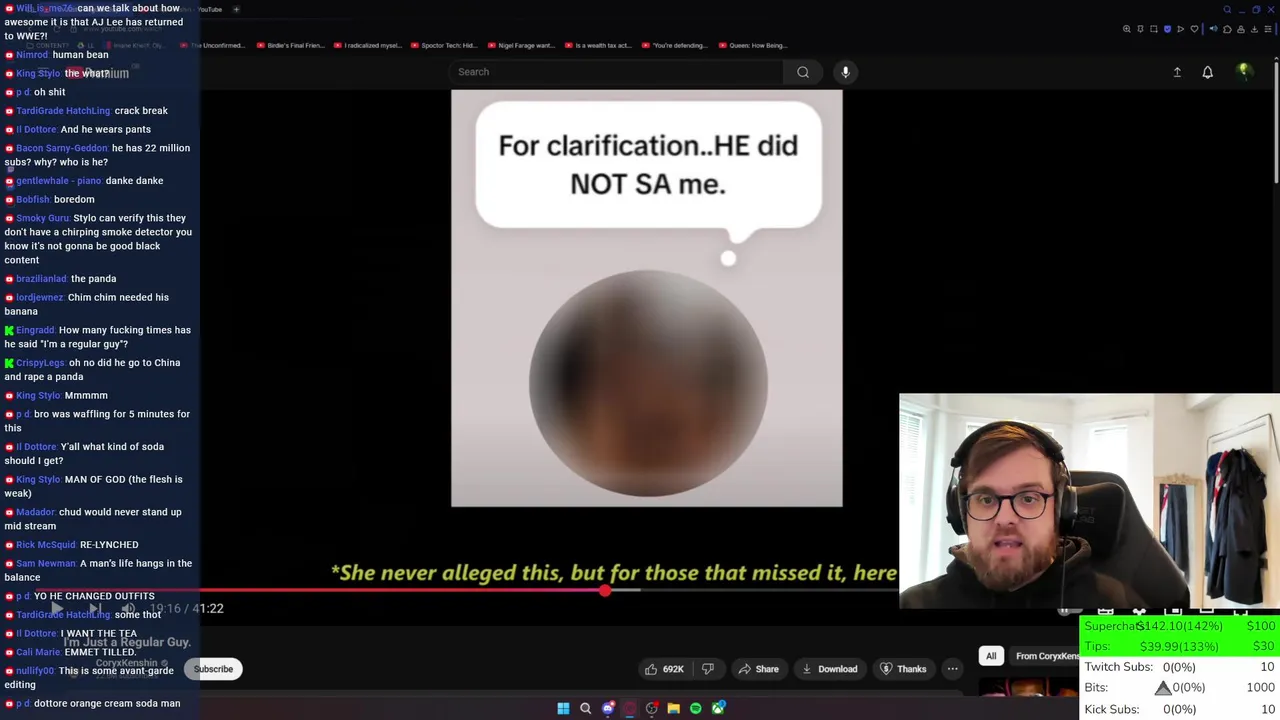Toggle the blue ad blocker shield icon

coord(1167,29)
